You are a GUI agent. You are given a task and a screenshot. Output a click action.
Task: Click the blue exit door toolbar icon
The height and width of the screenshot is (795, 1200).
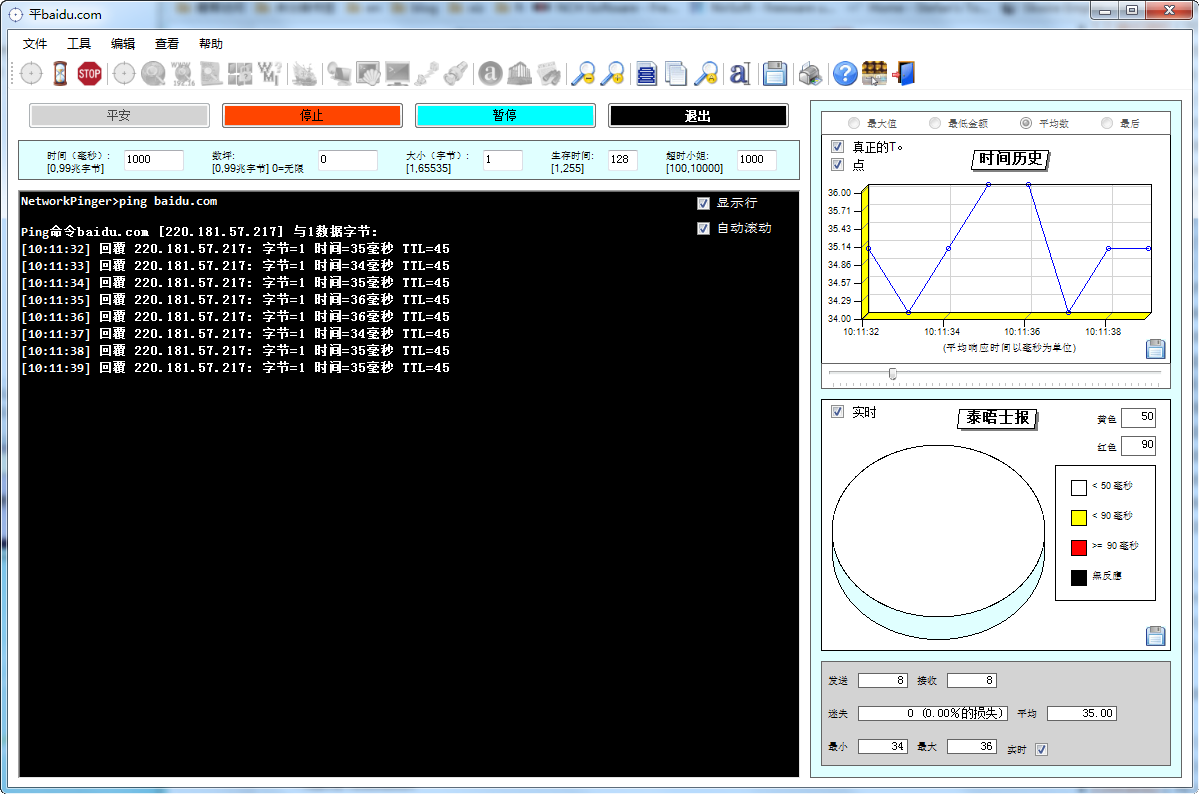(904, 73)
